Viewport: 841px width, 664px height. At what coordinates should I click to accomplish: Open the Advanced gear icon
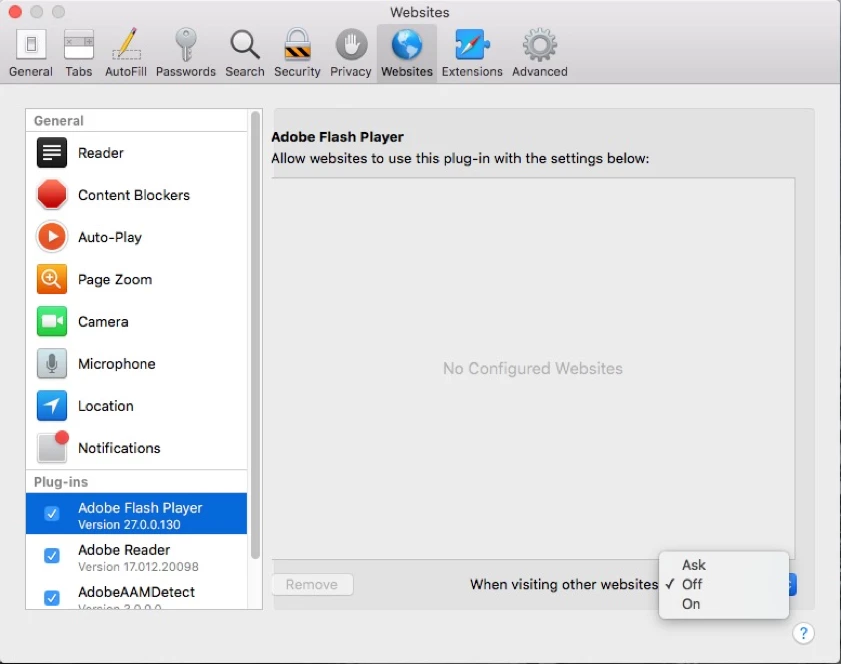tap(540, 45)
